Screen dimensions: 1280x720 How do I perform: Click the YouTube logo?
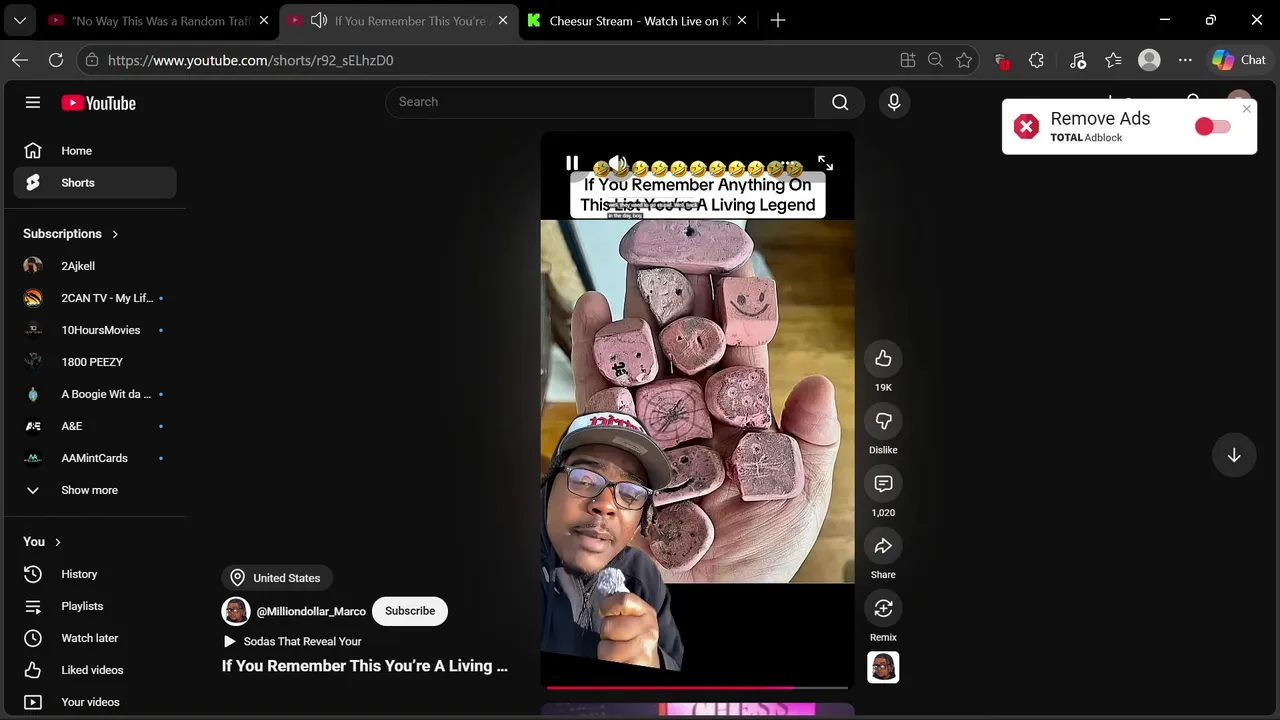tap(98, 103)
